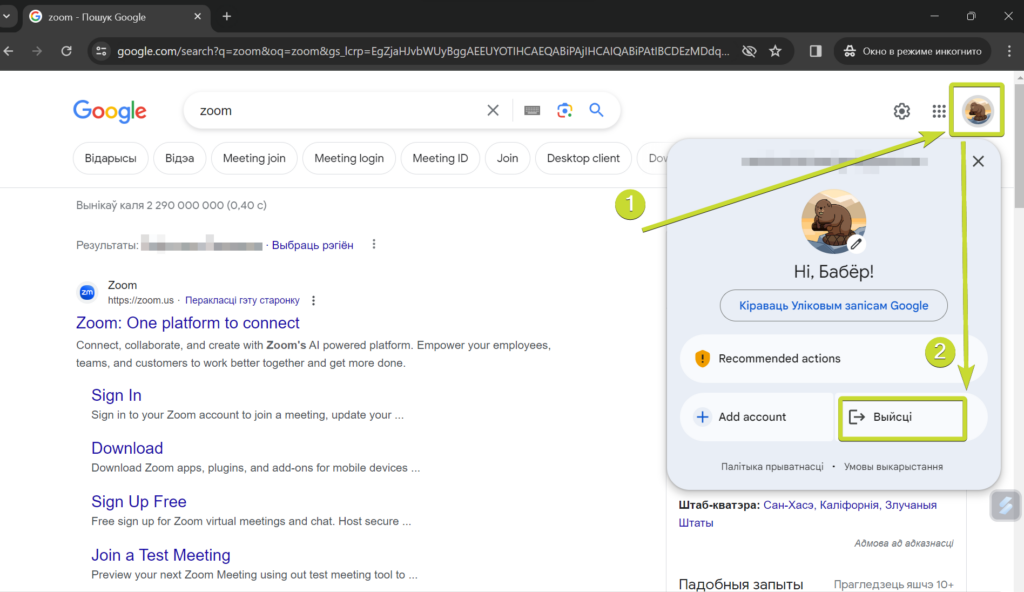Click third-party cookies eye icon
This screenshot has width=1024, height=592.
[x=749, y=51]
